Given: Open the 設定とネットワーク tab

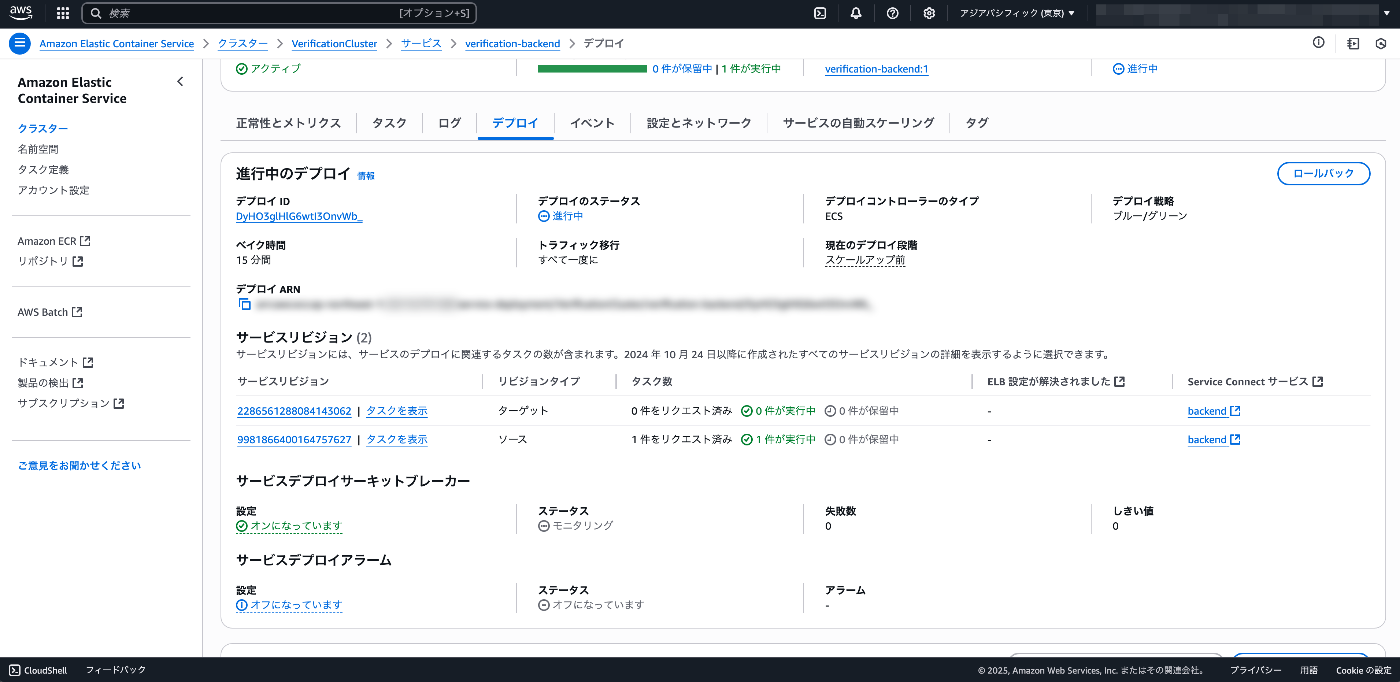Looking at the screenshot, I should coord(699,123).
